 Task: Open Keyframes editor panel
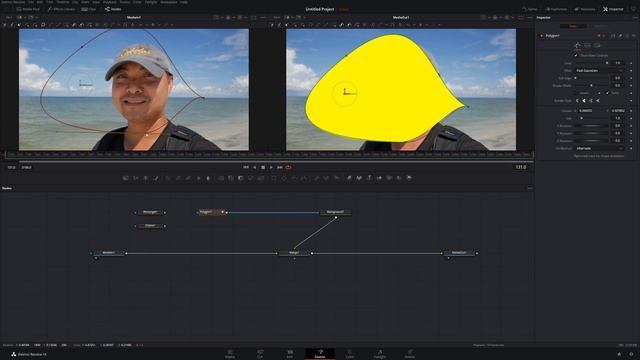pos(556,9)
